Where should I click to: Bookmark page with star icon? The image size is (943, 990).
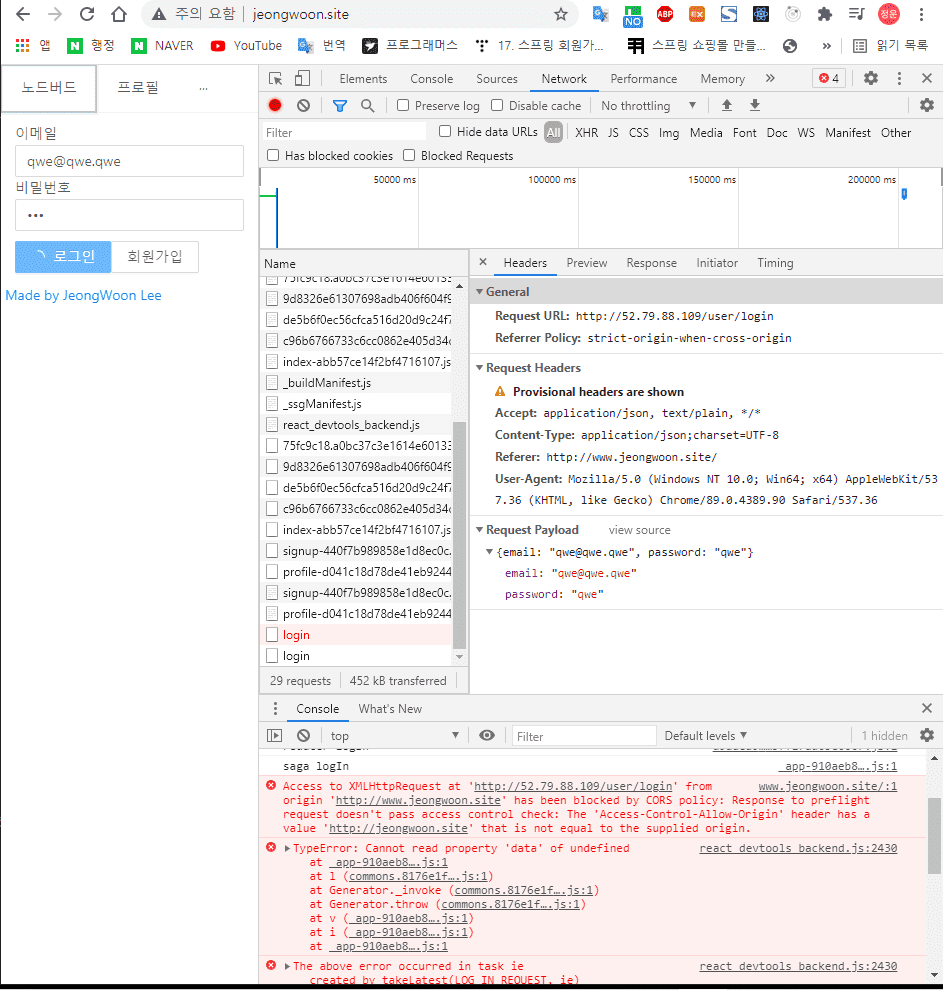[x=560, y=14]
